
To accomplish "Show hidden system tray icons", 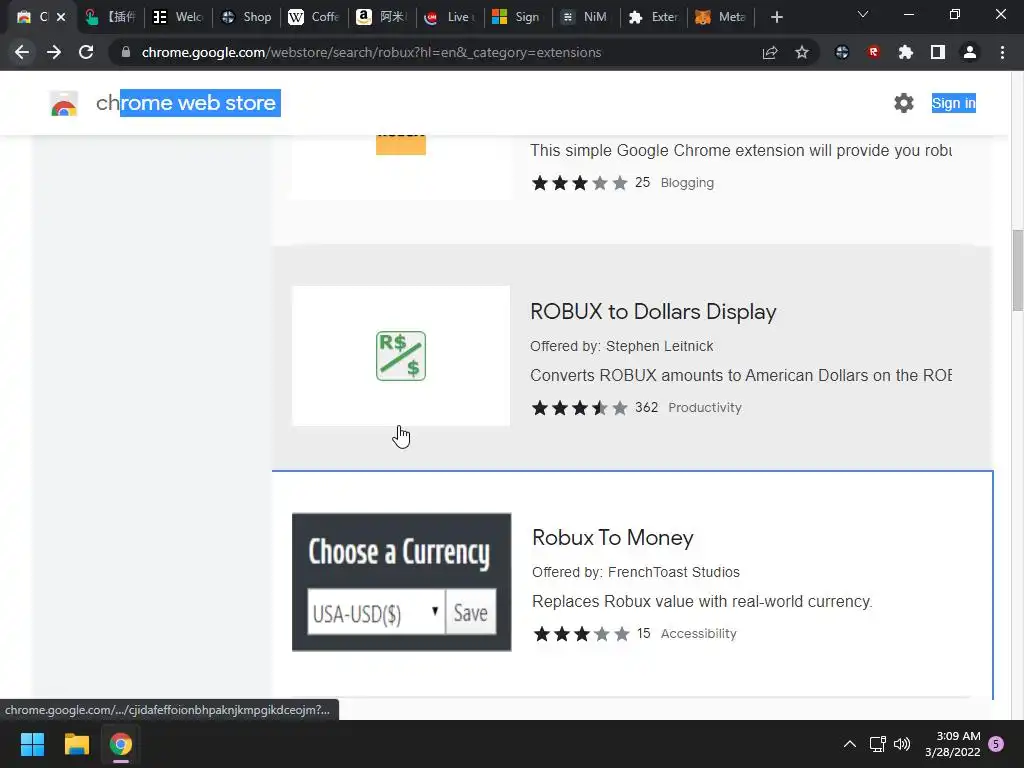I will [850, 744].
